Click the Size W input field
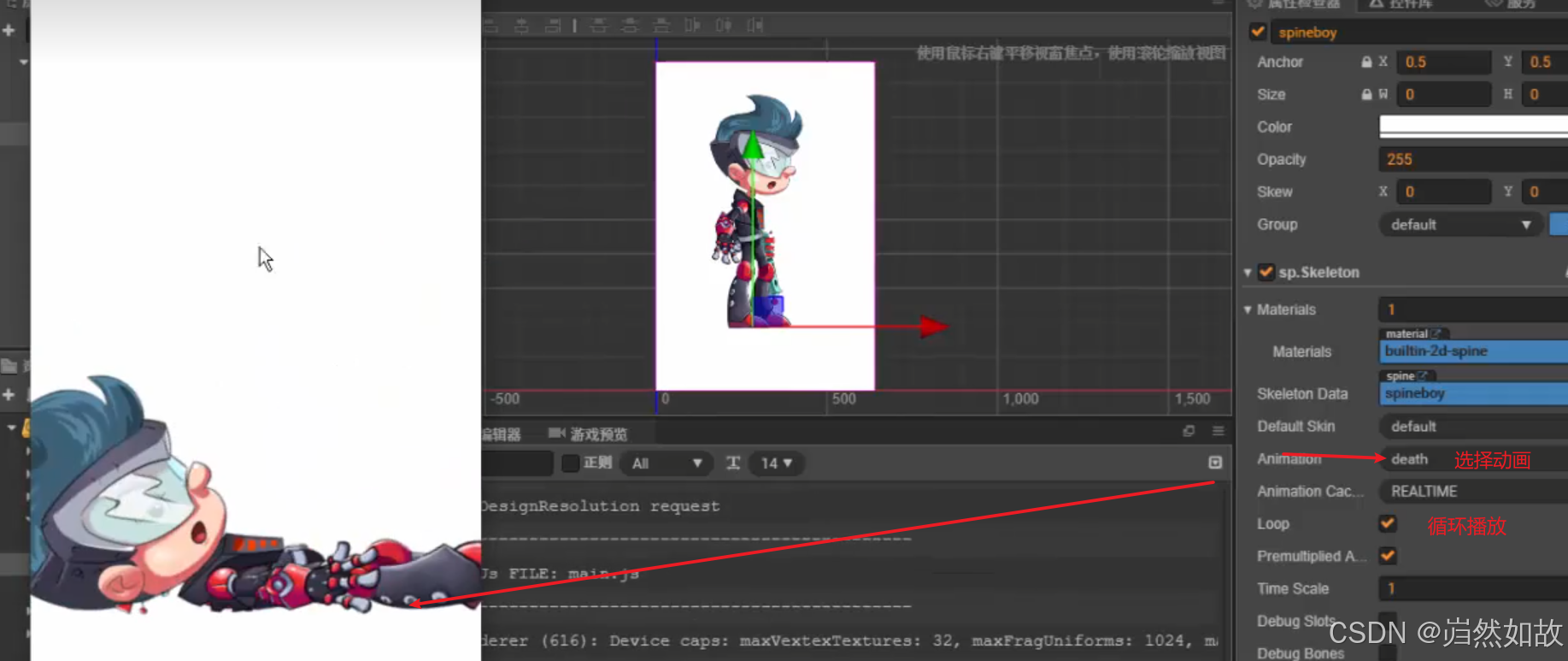The image size is (1568, 661). click(1444, 94)
